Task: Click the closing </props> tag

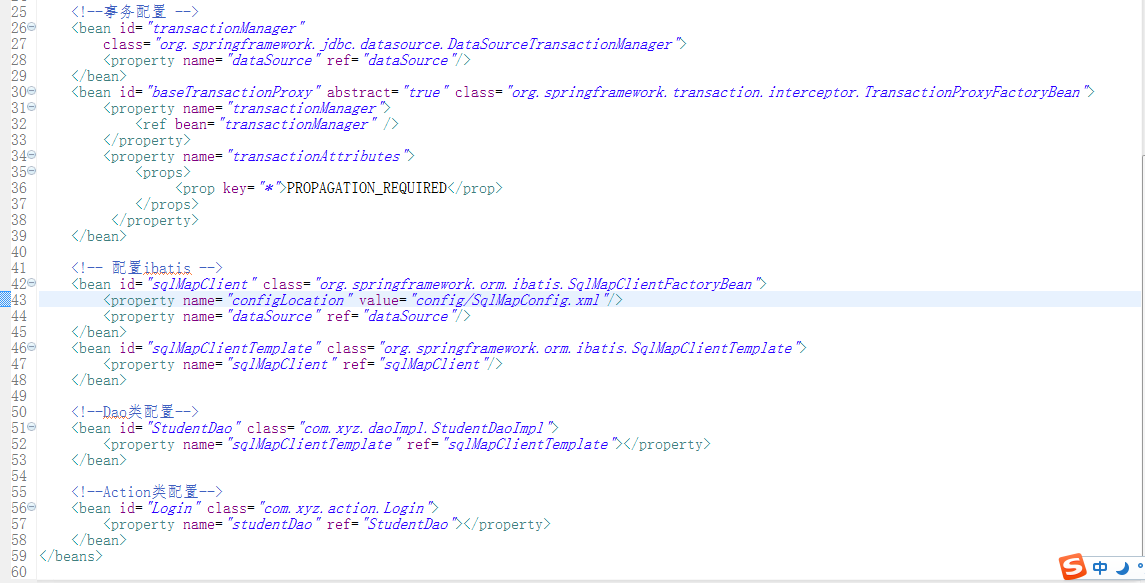Action: click(166, 205)
